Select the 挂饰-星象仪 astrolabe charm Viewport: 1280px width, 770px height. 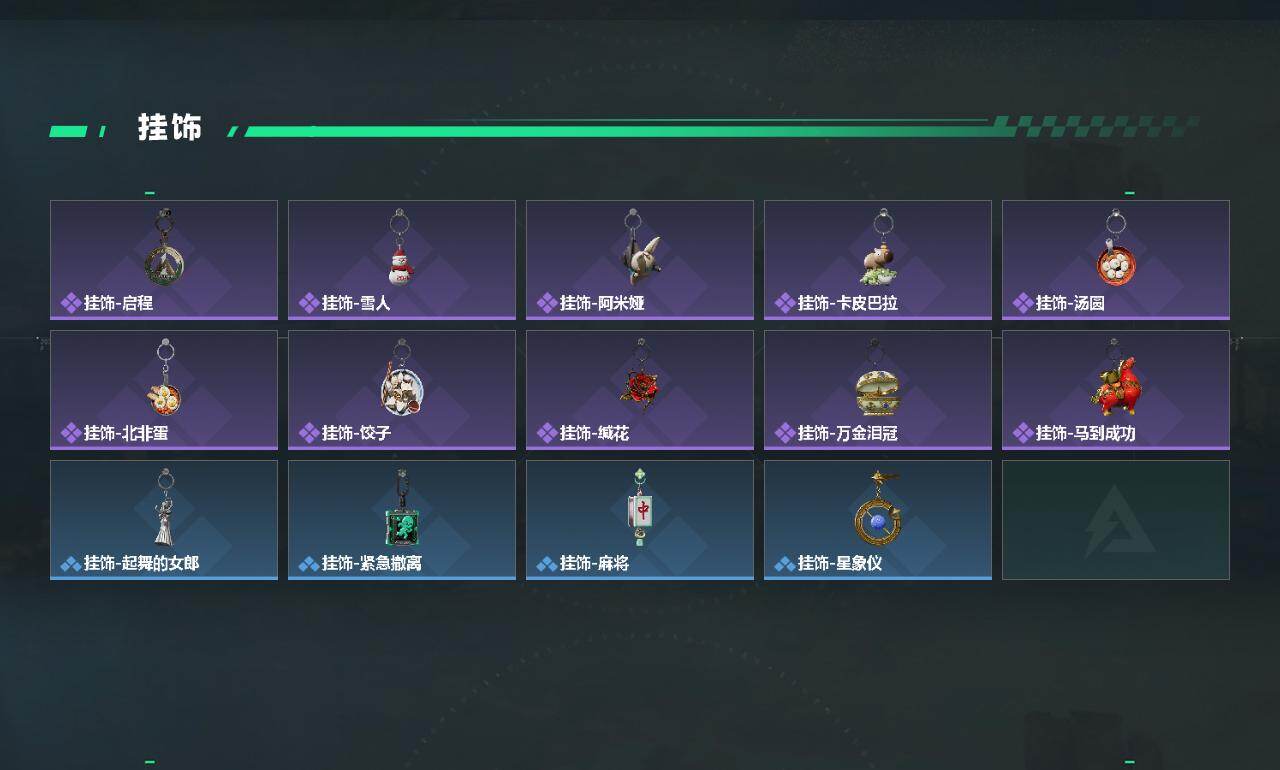point(877,508)
